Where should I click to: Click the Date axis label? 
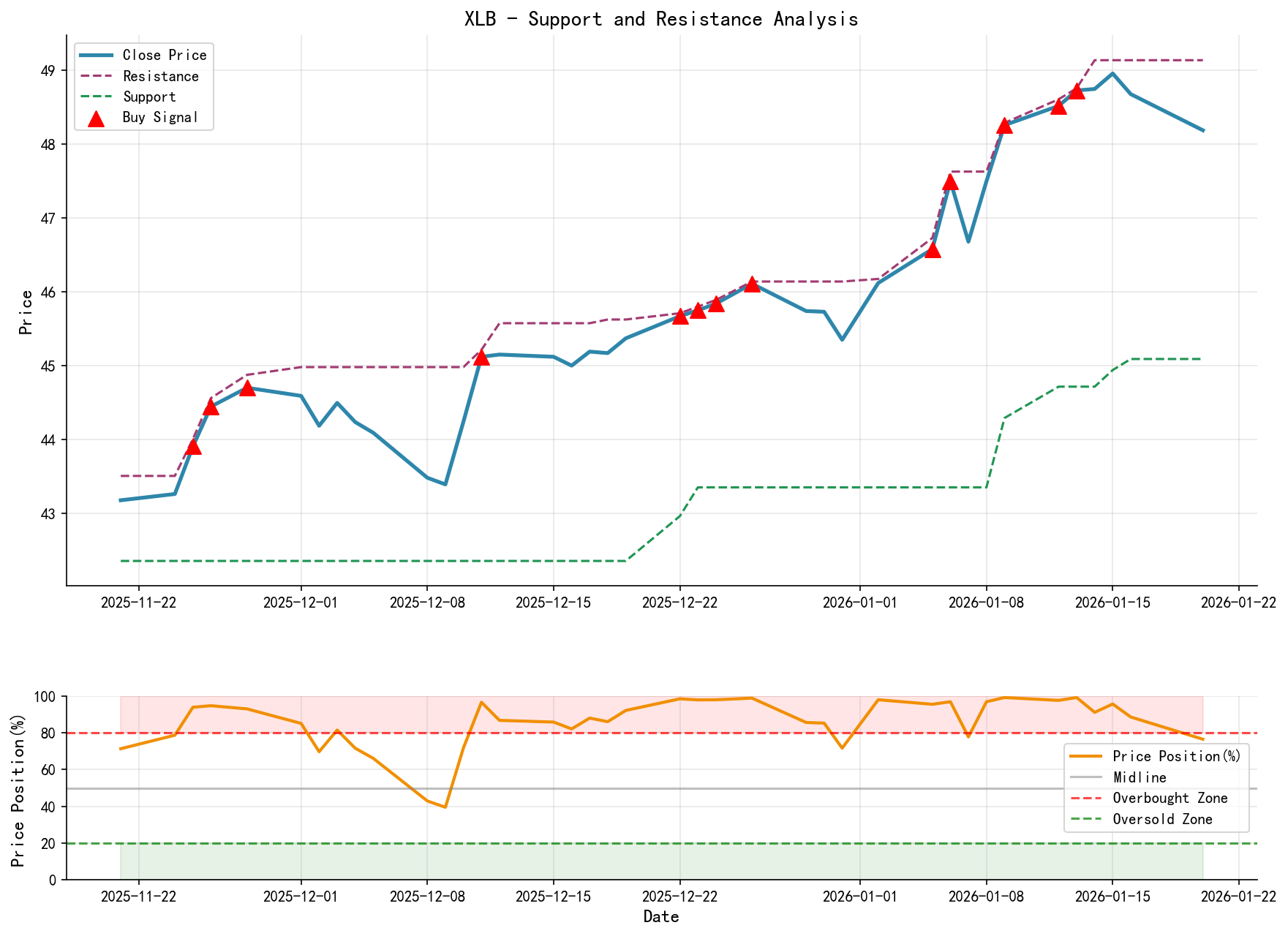pyautogui.click(x=662, y=916)
